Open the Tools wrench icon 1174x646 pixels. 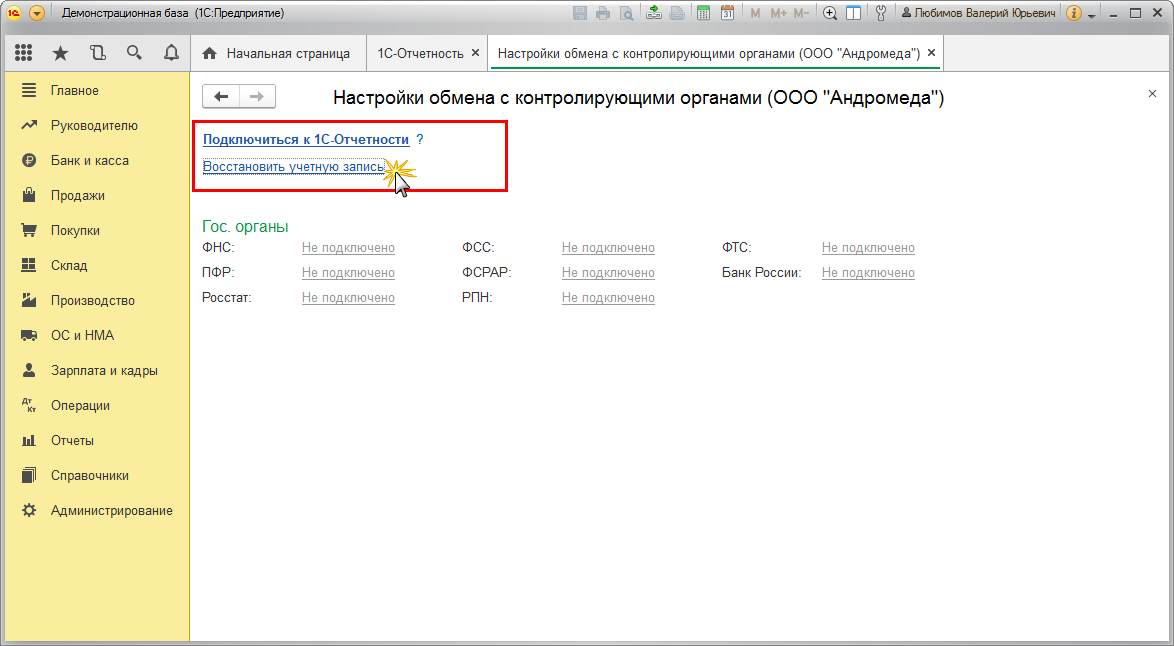coord(880,13)
